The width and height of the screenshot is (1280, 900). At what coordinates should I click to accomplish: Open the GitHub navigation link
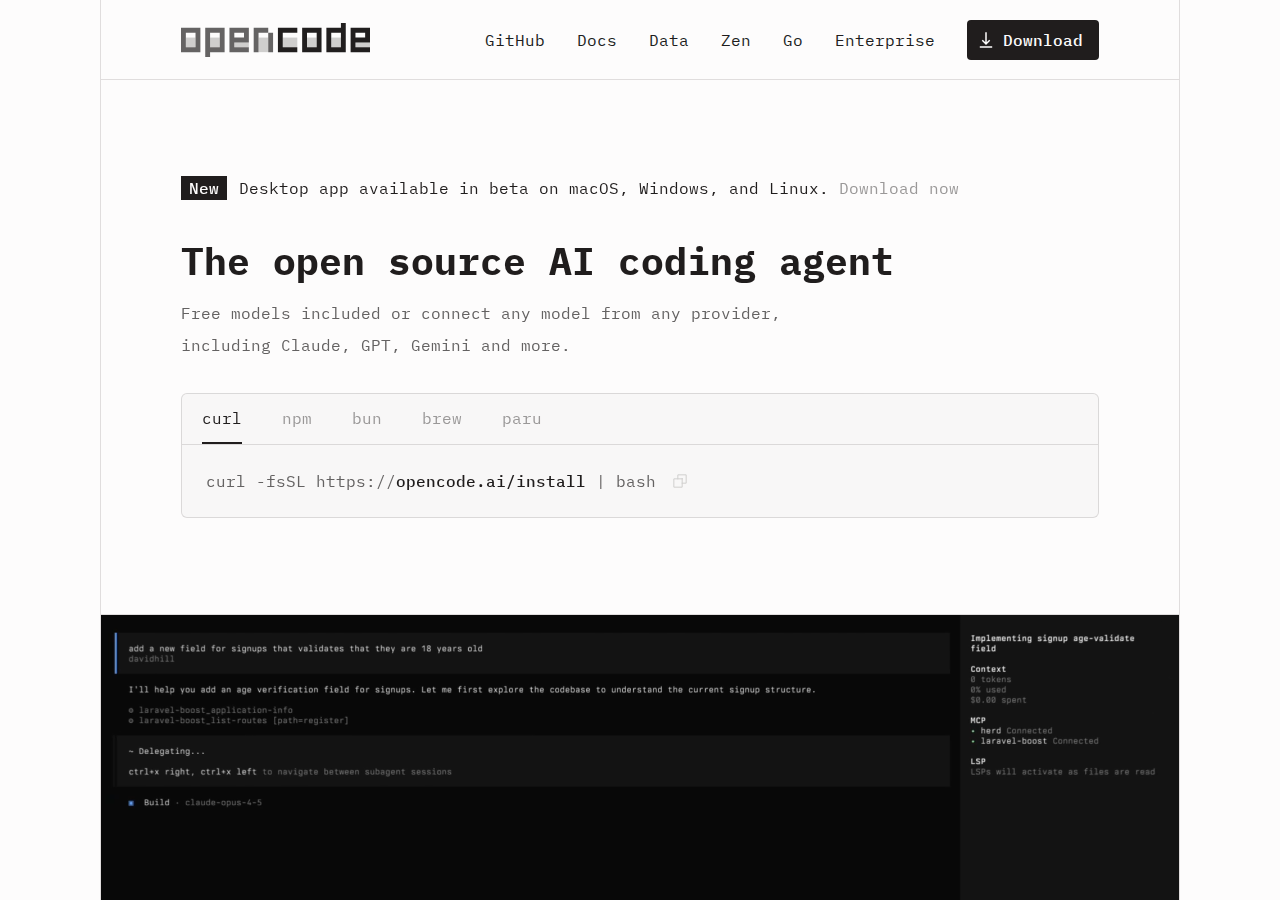[x=515, y=40]
